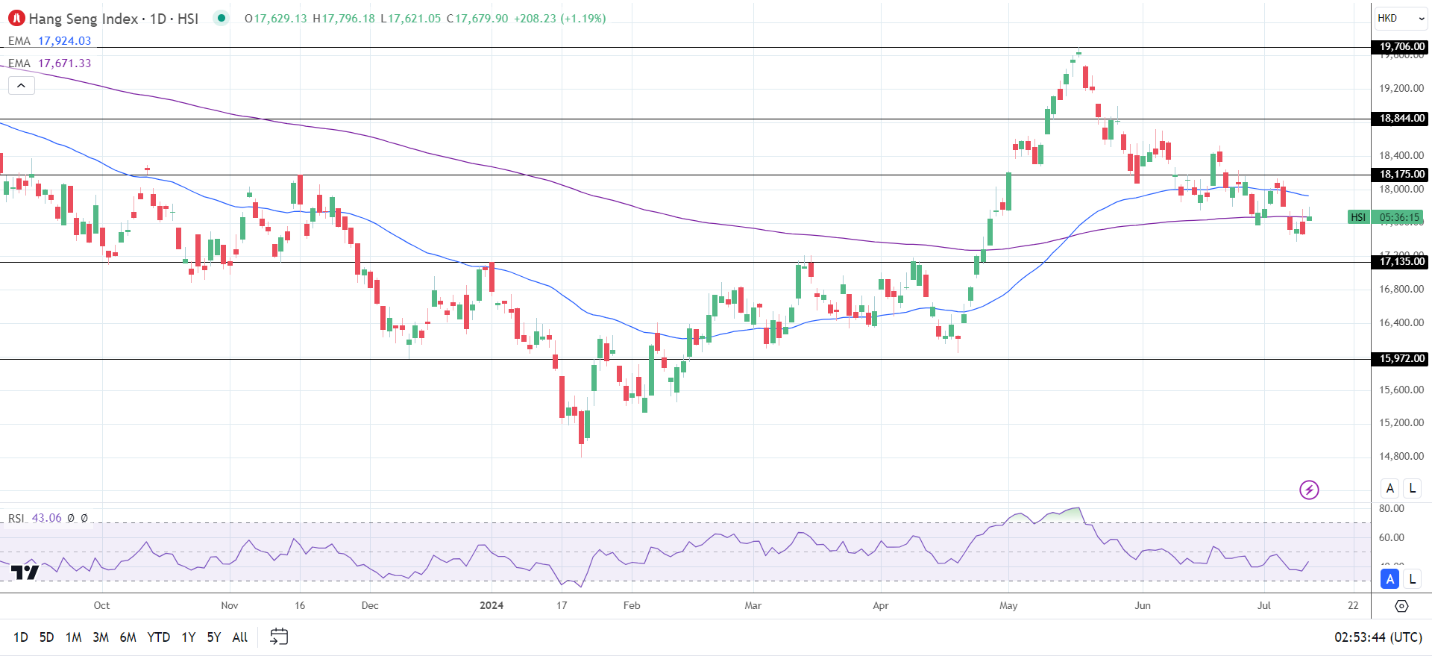Select the 3M time range
Viewport: 1432px width, 656px height.
coord(101,637)
